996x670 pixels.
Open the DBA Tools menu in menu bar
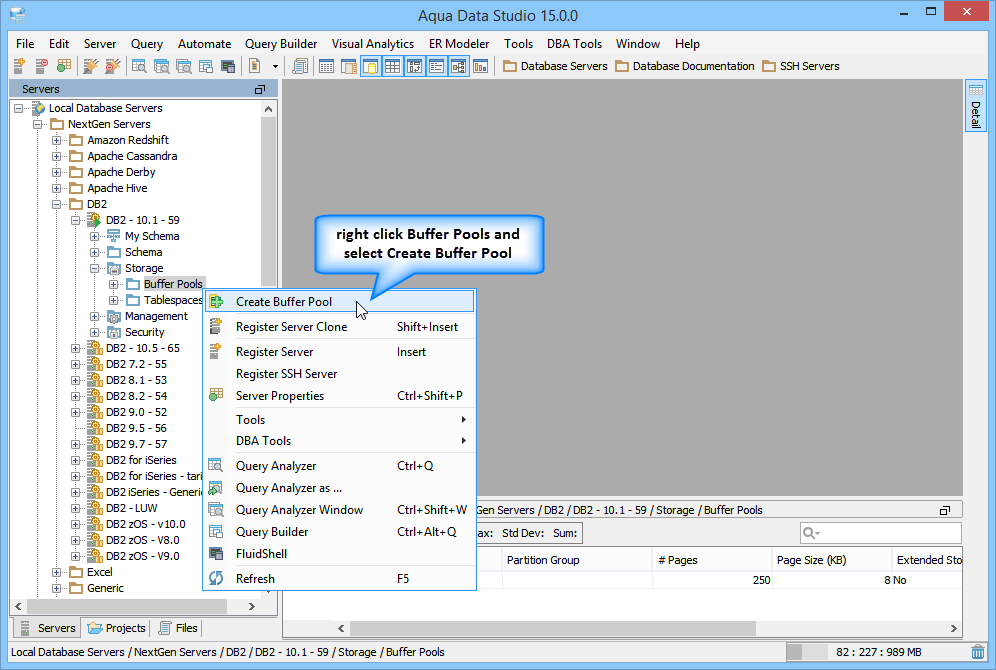click(x=574, y=44)
